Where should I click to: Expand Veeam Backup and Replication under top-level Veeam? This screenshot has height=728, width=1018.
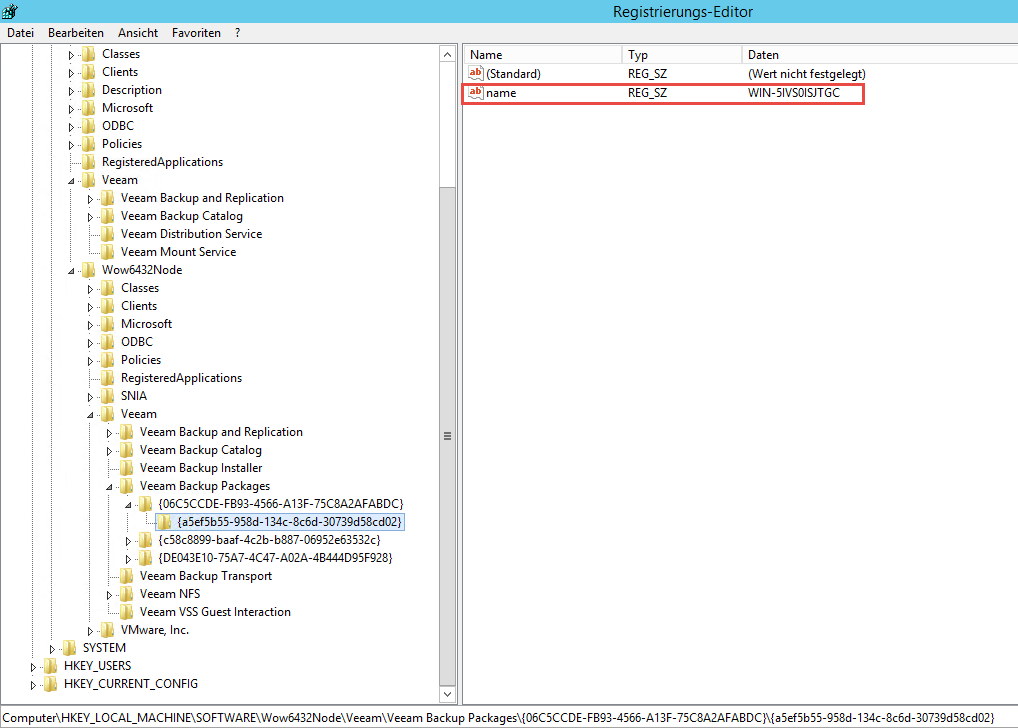[90, 199]
